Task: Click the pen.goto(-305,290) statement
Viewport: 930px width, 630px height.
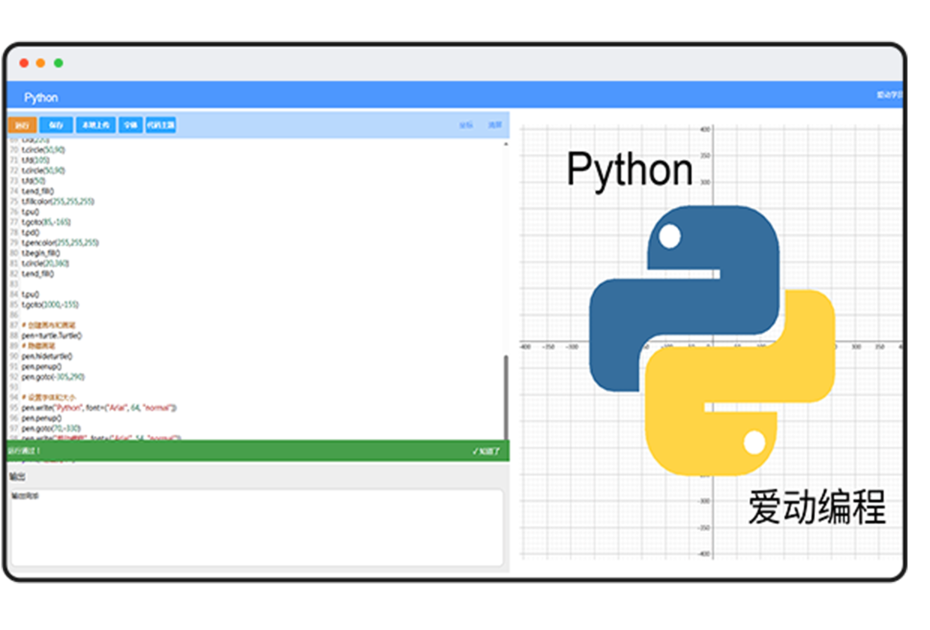Action: coord(52,377)
